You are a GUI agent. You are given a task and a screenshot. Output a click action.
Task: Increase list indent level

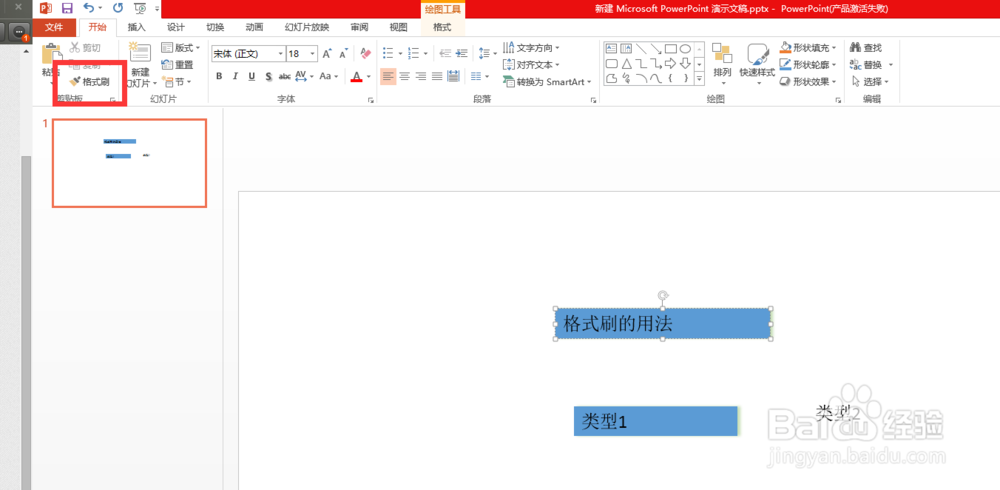tap(462, 54)
